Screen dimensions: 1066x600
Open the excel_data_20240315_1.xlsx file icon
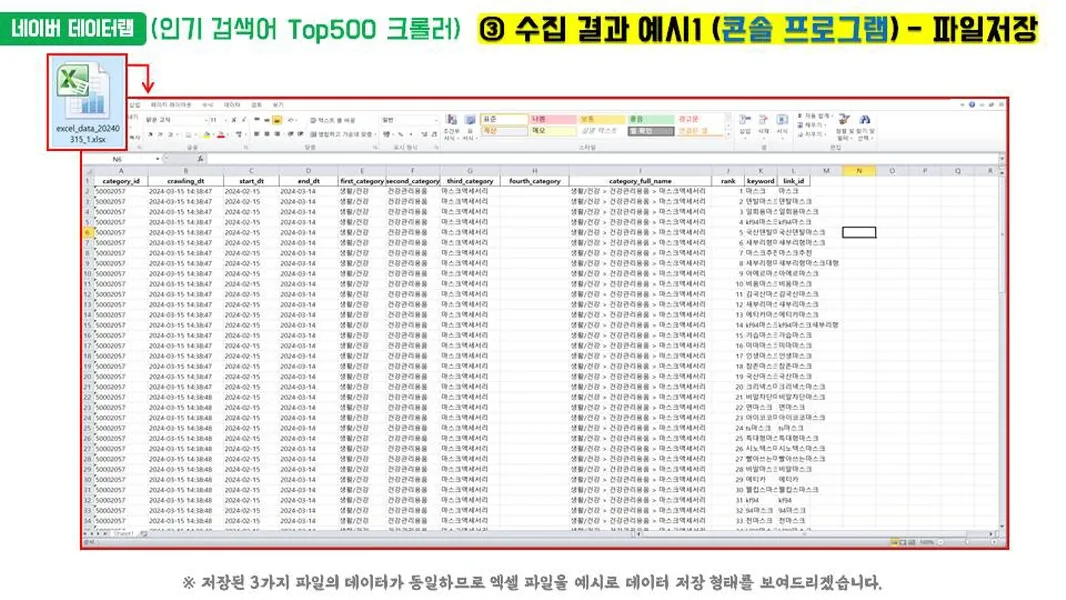pos(87,103)
